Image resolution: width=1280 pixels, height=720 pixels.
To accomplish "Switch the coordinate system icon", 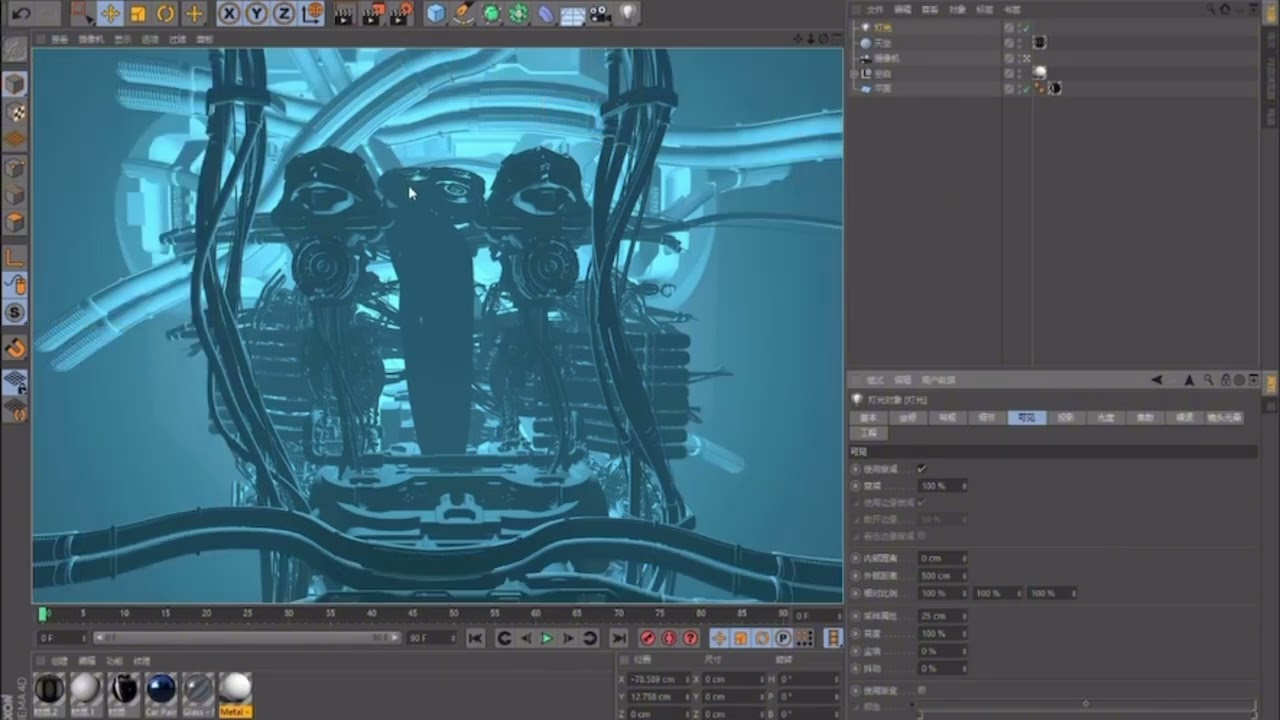I will (312, 14).
